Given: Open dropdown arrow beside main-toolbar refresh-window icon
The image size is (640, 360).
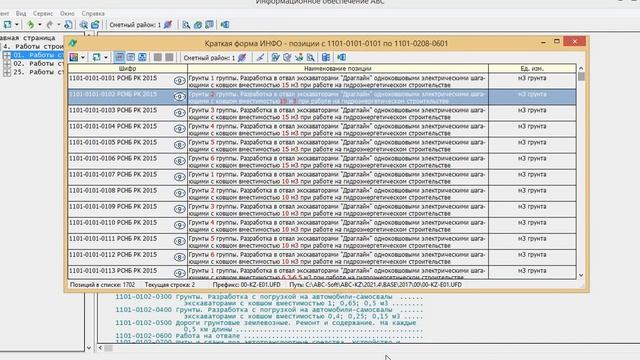Looking at the screenshot, I should (17, 24).
